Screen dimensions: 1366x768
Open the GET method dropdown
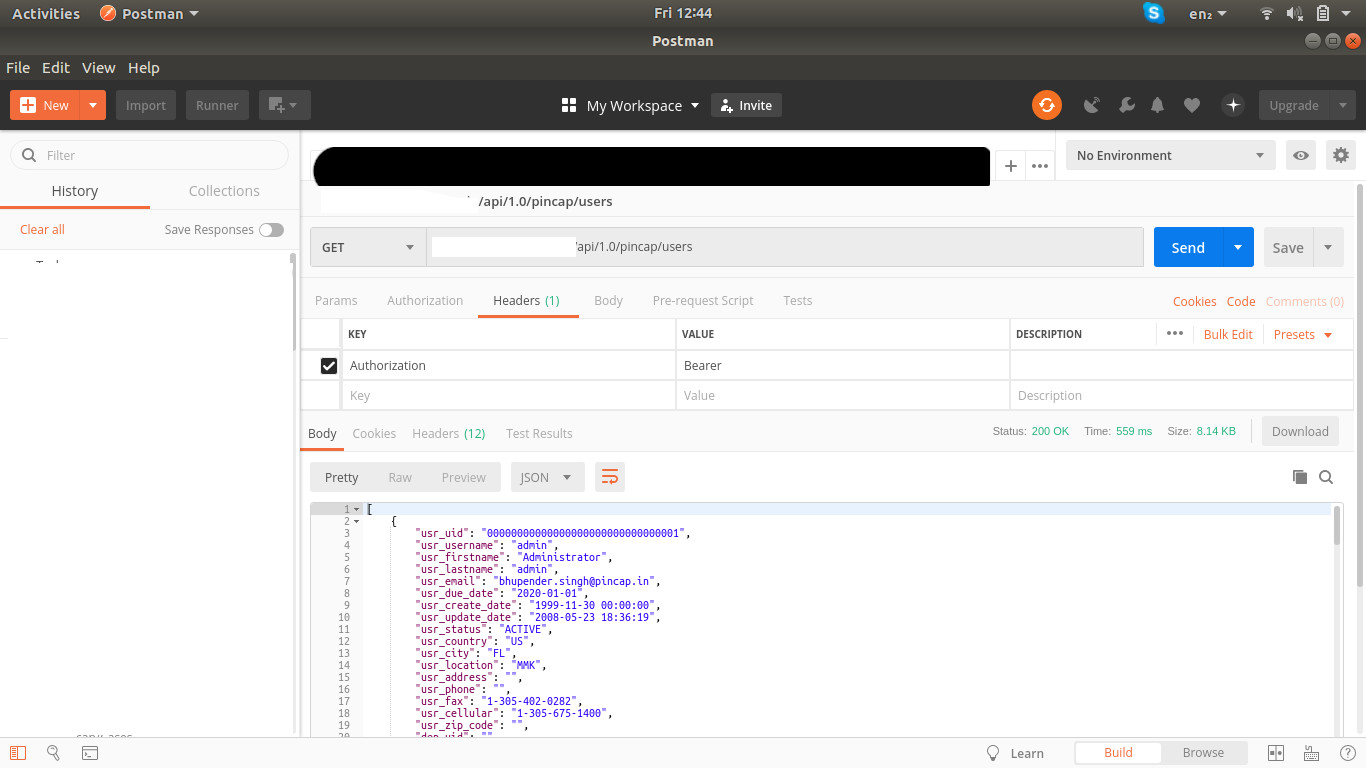(x=368, y=247)
